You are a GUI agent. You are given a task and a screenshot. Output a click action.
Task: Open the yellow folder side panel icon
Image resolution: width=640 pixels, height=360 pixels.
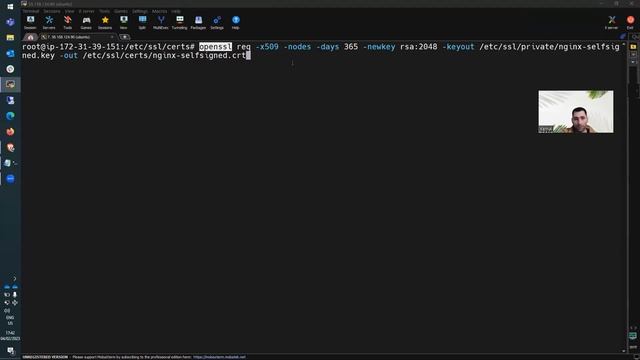633,47
